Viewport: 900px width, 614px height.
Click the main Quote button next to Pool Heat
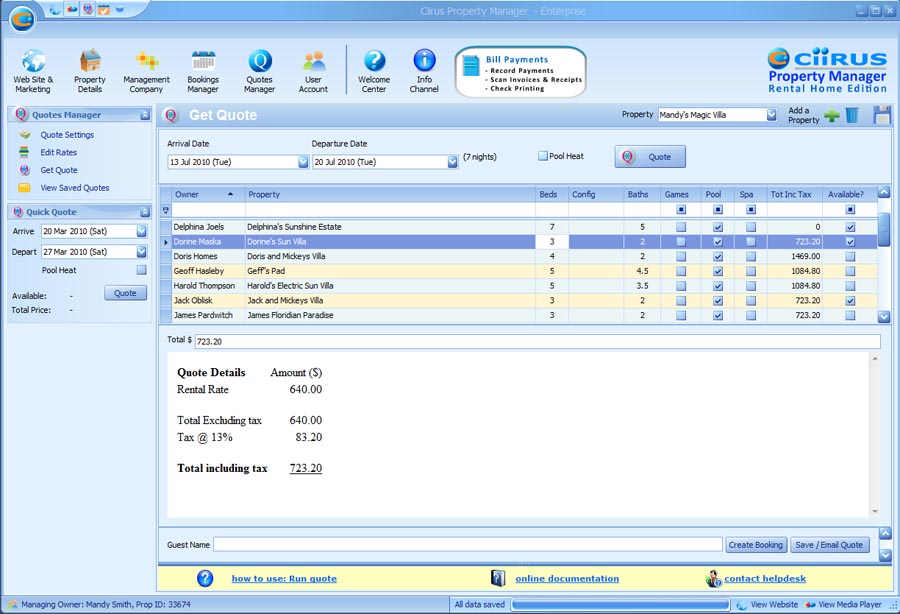[650, 157]
